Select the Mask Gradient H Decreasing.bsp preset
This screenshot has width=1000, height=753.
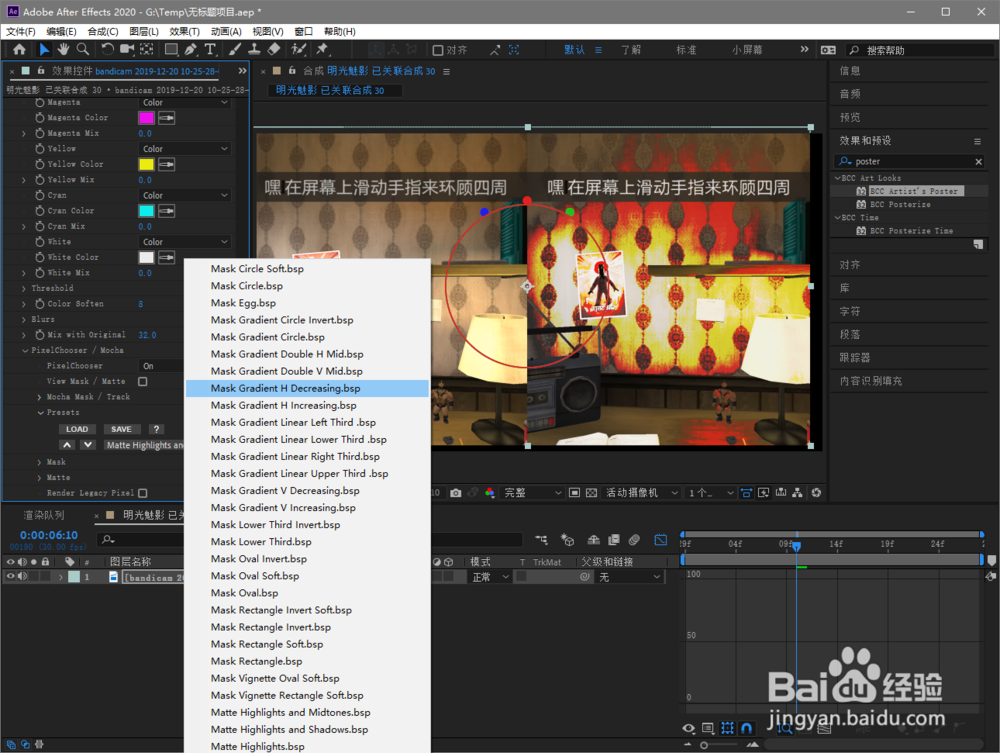[307, 388]
